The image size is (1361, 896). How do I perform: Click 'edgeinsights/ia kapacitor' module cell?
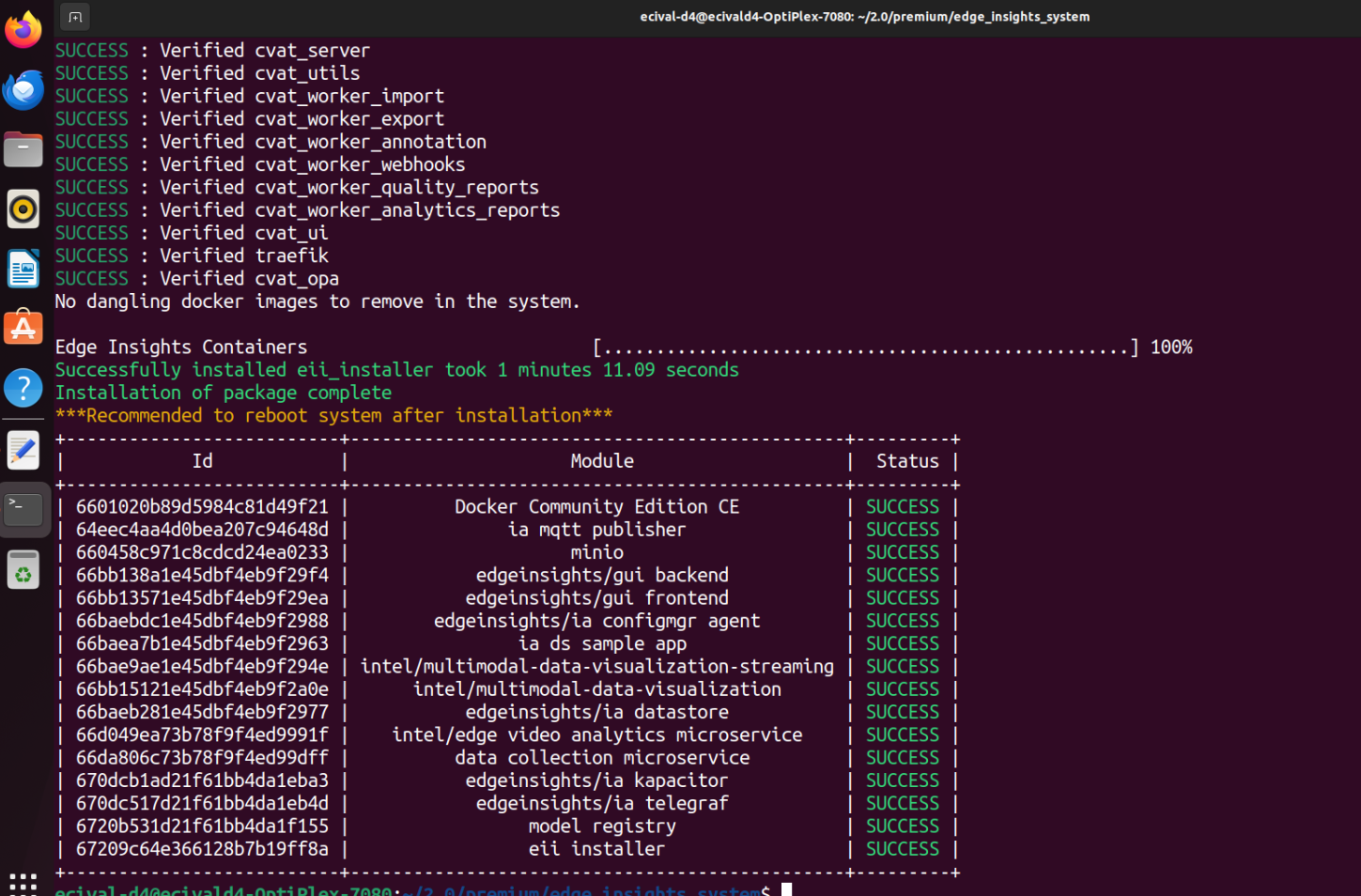pos(596,781)
